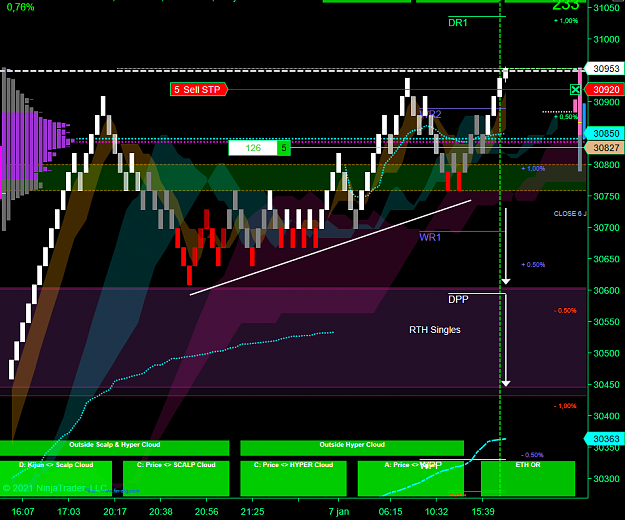Click the 30800 price axis label

tap(606, 165)
